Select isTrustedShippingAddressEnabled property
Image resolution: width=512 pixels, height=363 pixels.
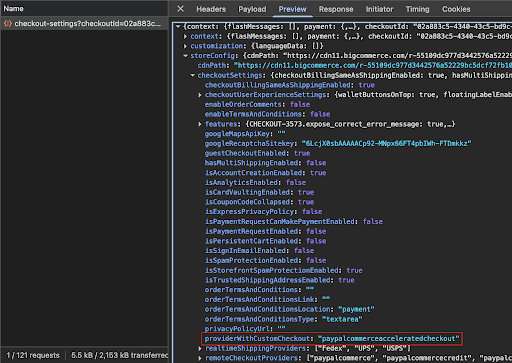pyautogui.click(x=279, y=280)
